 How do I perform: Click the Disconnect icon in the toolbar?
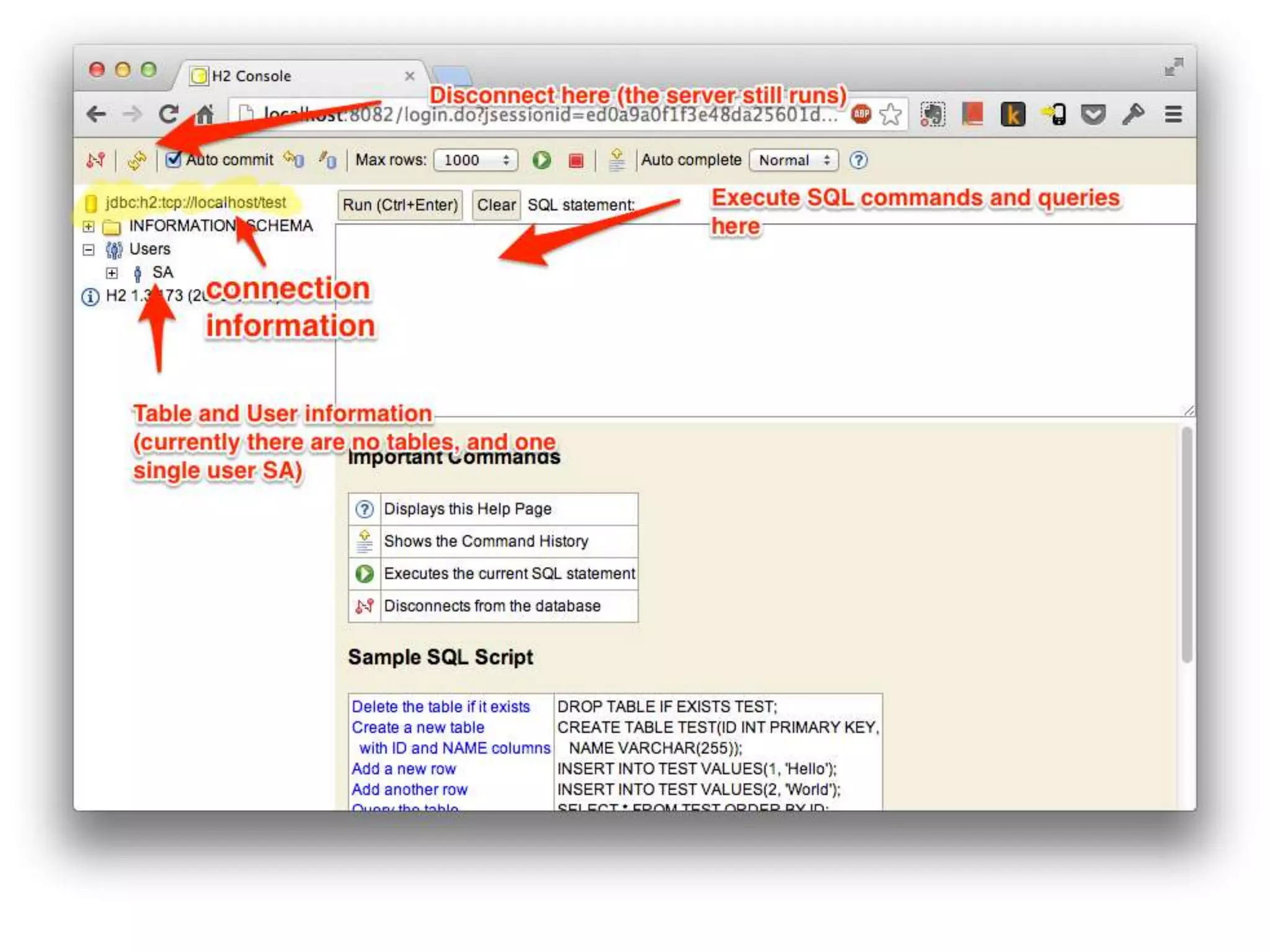click(x=95, y=160)
